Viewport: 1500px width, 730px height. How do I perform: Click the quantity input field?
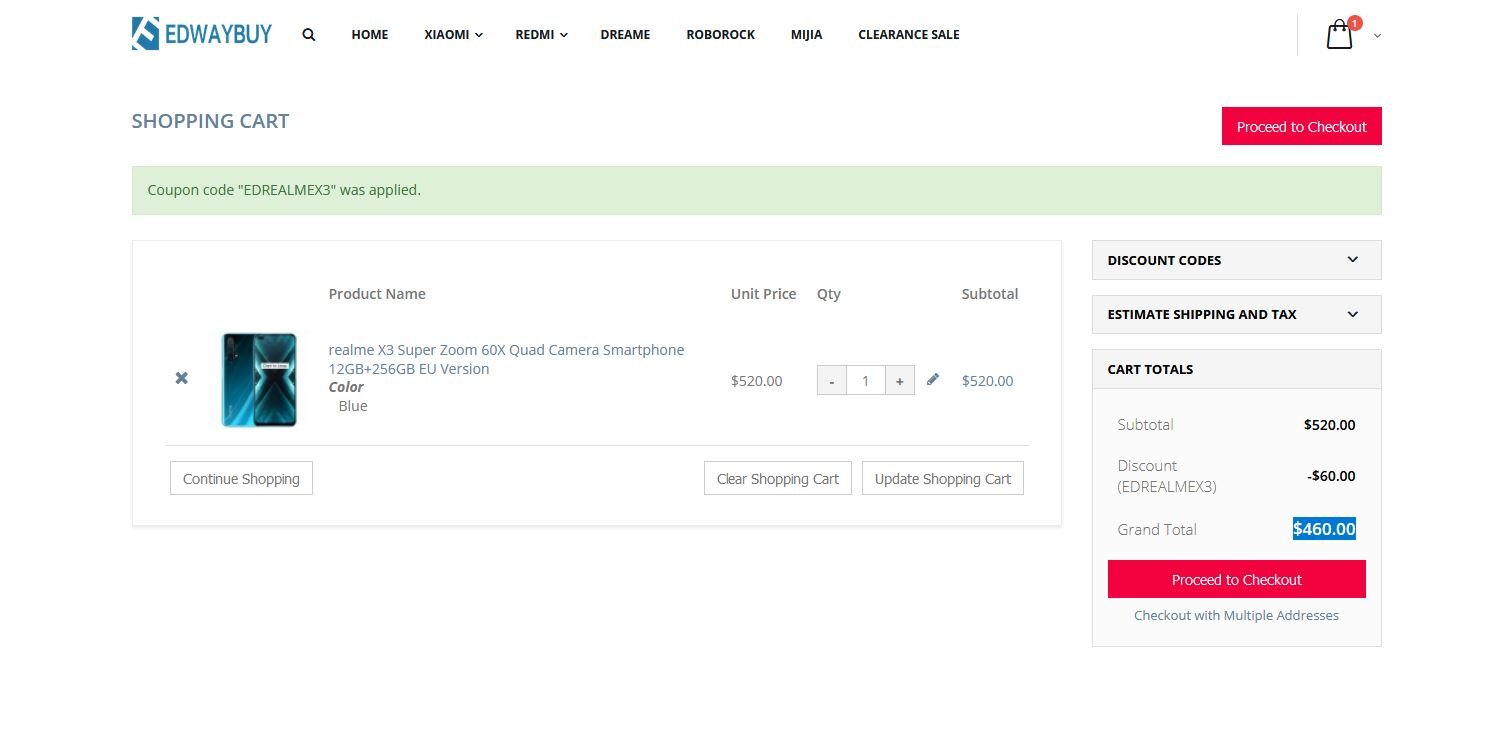coord(865,381)
